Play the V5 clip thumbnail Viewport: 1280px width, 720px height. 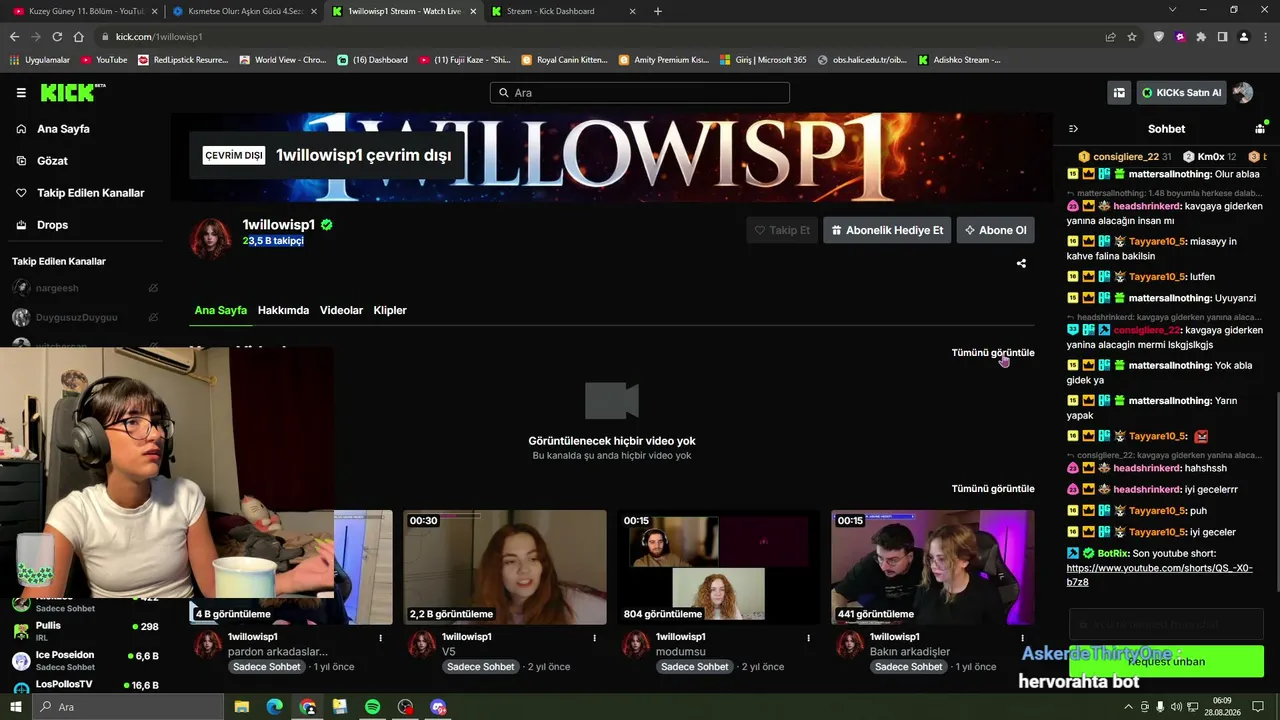(x=505, y=567)
